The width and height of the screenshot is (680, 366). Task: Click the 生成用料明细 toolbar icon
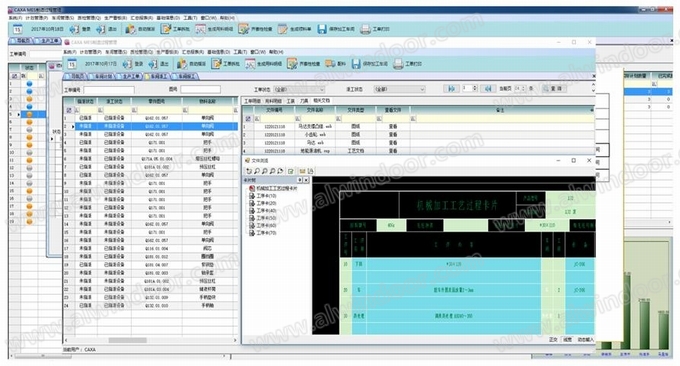[250, 64]
